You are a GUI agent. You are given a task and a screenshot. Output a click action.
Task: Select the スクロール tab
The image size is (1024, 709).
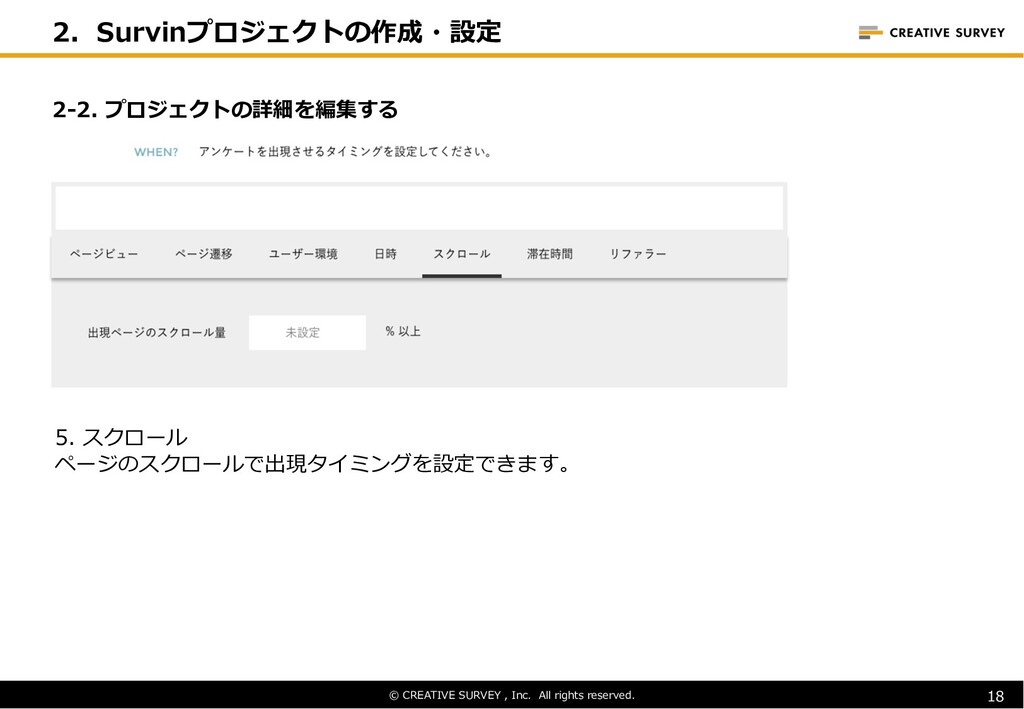coord(462,255)
